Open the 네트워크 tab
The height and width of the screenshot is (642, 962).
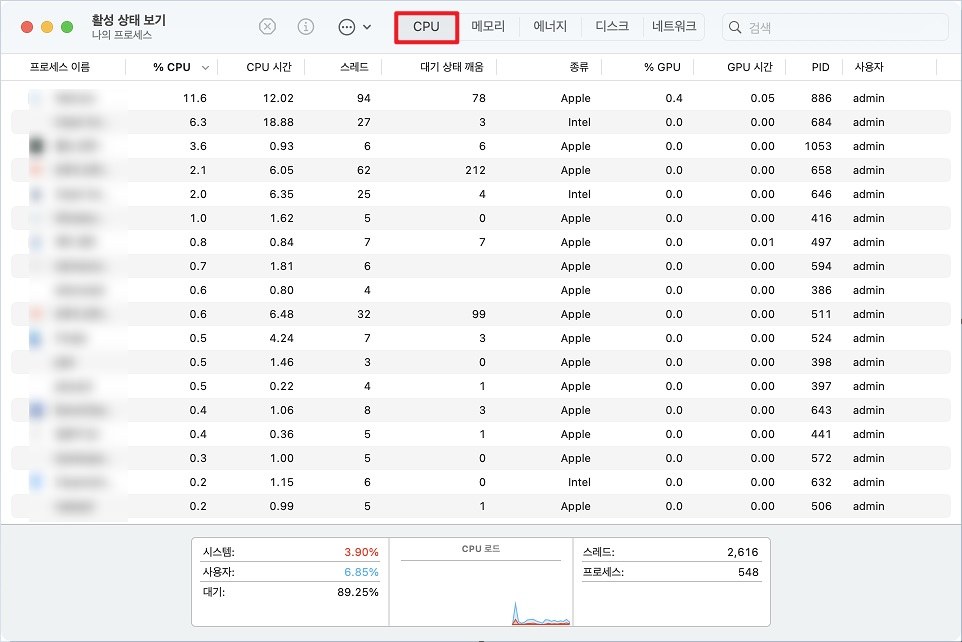tap(674, 27)
